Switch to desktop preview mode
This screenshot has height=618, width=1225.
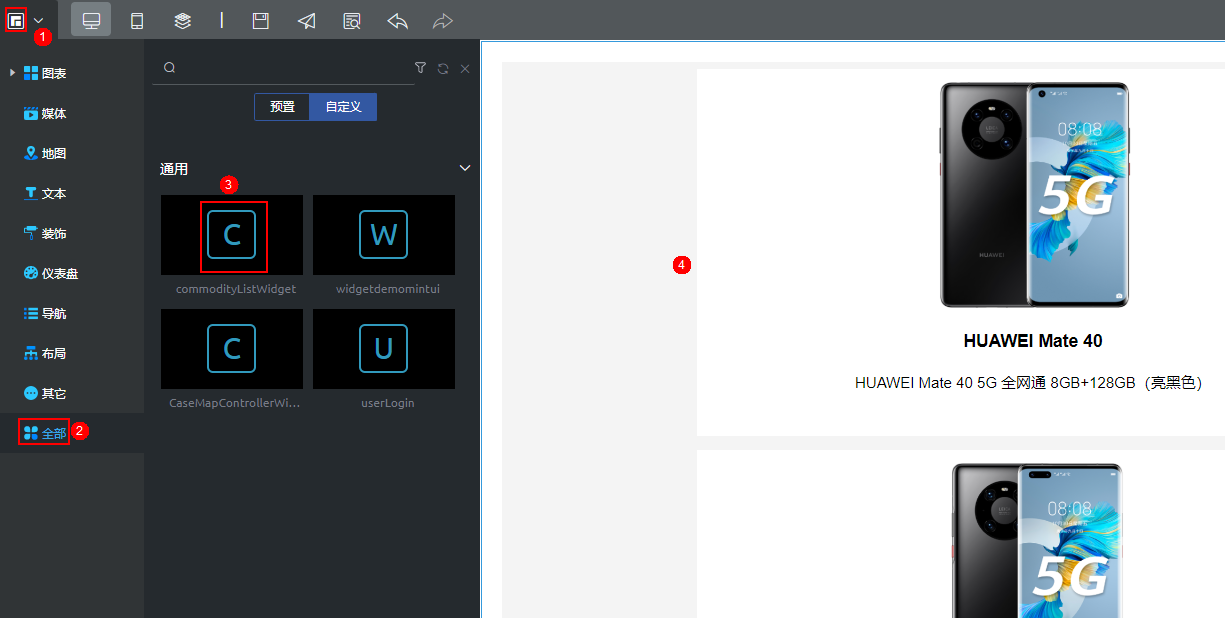coord(91,20)
